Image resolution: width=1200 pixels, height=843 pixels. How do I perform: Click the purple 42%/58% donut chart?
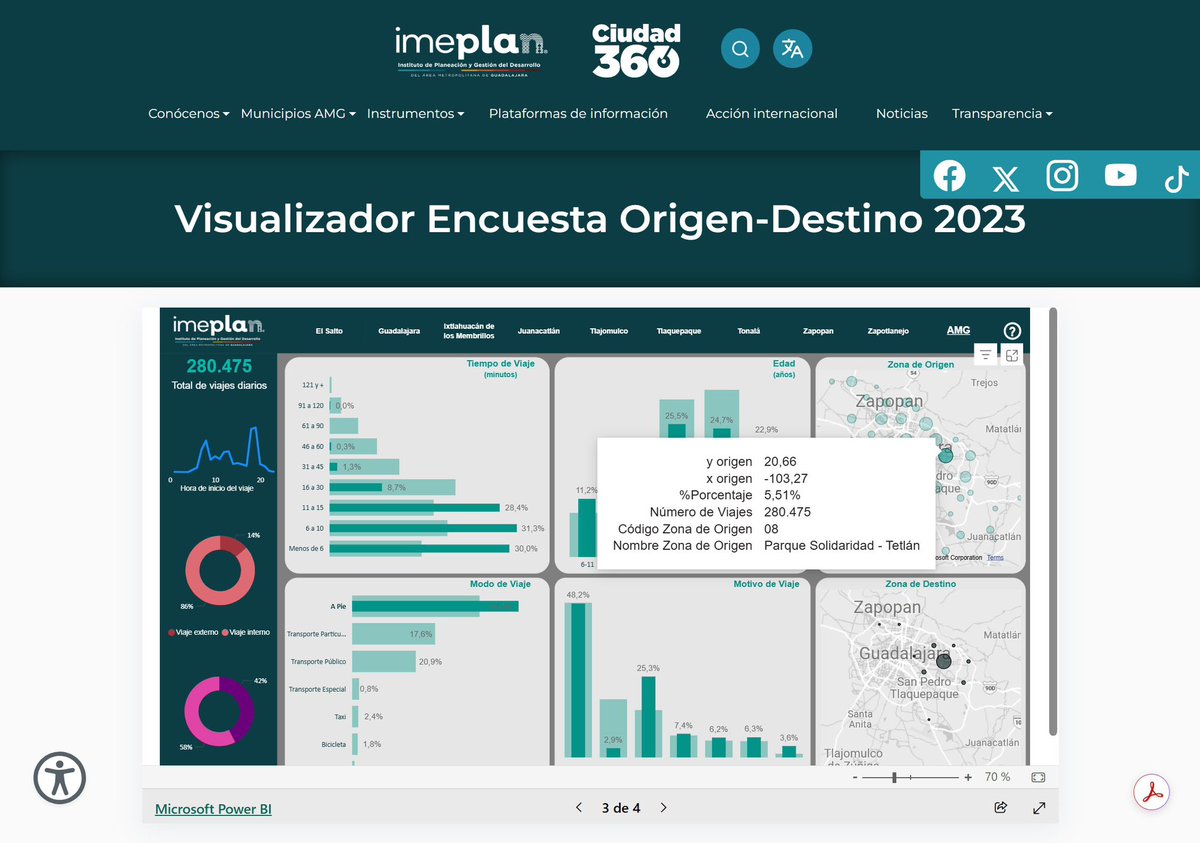217,711
